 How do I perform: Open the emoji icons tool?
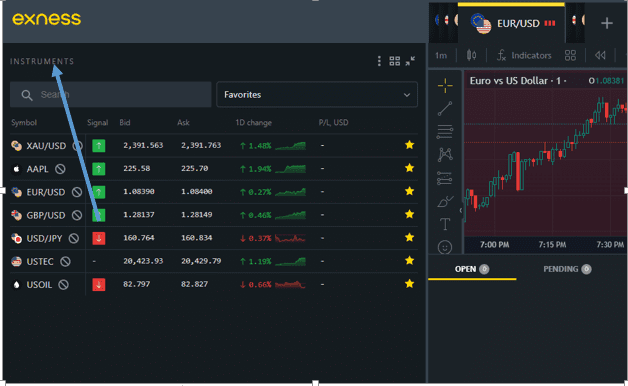(x=445, y=247)
